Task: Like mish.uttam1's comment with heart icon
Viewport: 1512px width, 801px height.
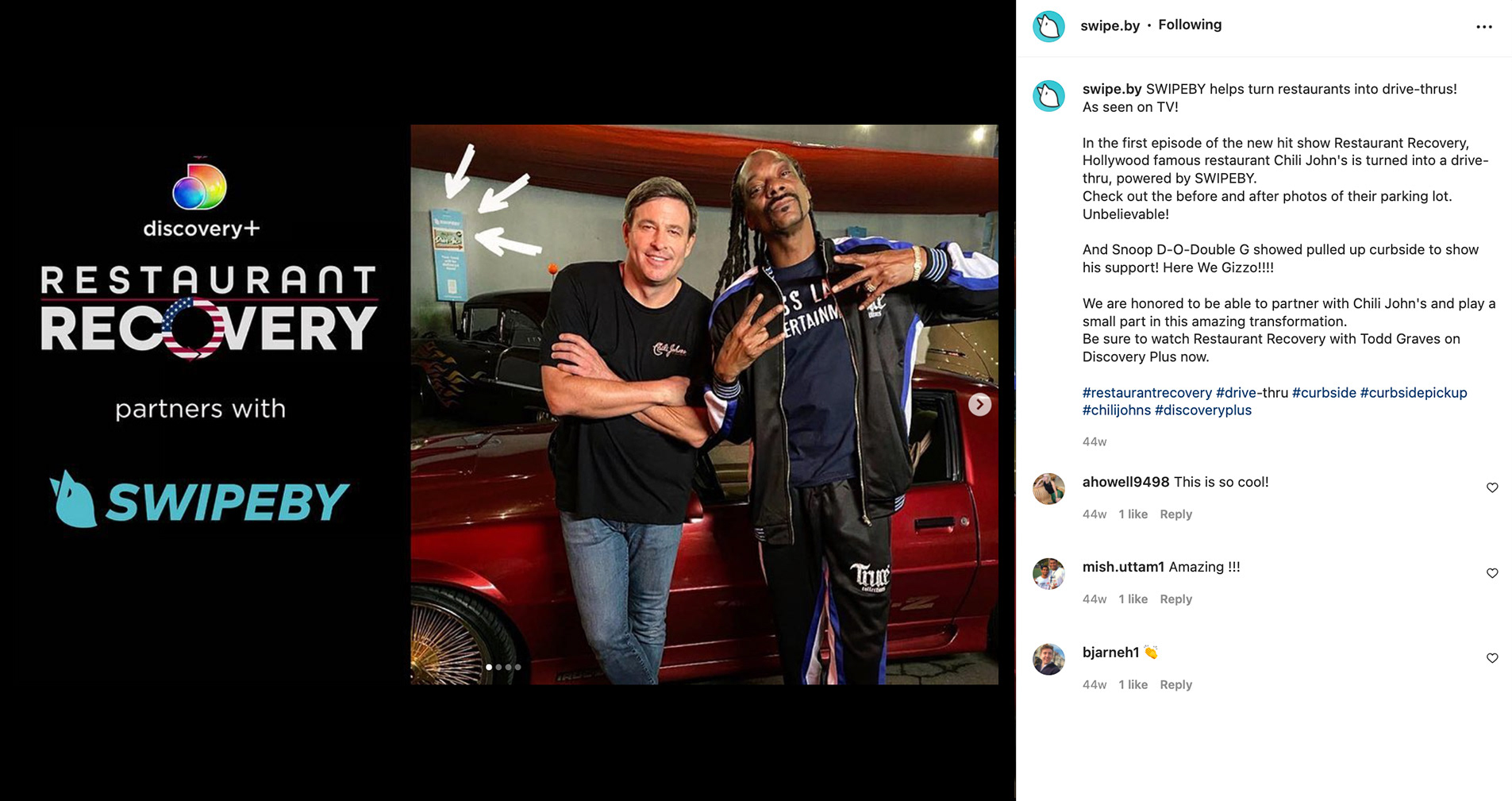Action: (x=1492, y=573)
